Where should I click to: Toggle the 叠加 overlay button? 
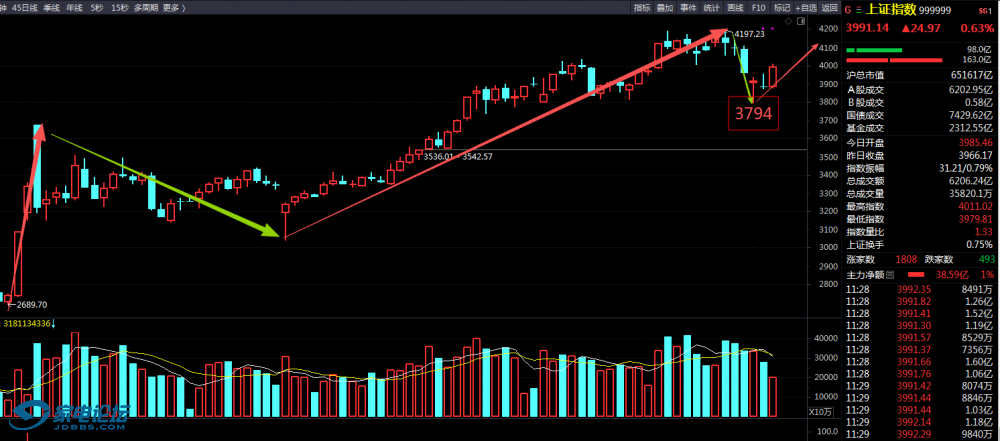(x=664, y=7)
